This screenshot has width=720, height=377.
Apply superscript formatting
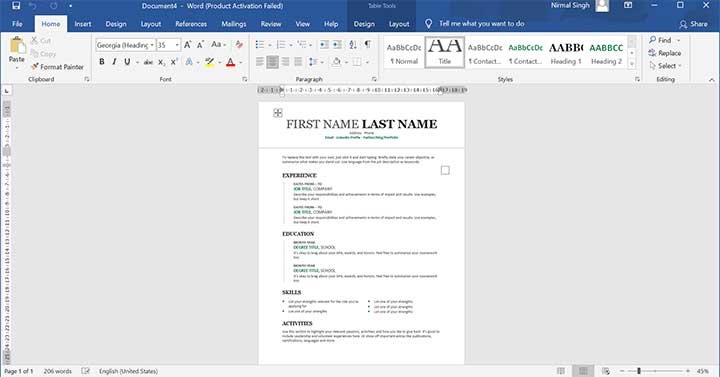point(174,62)
